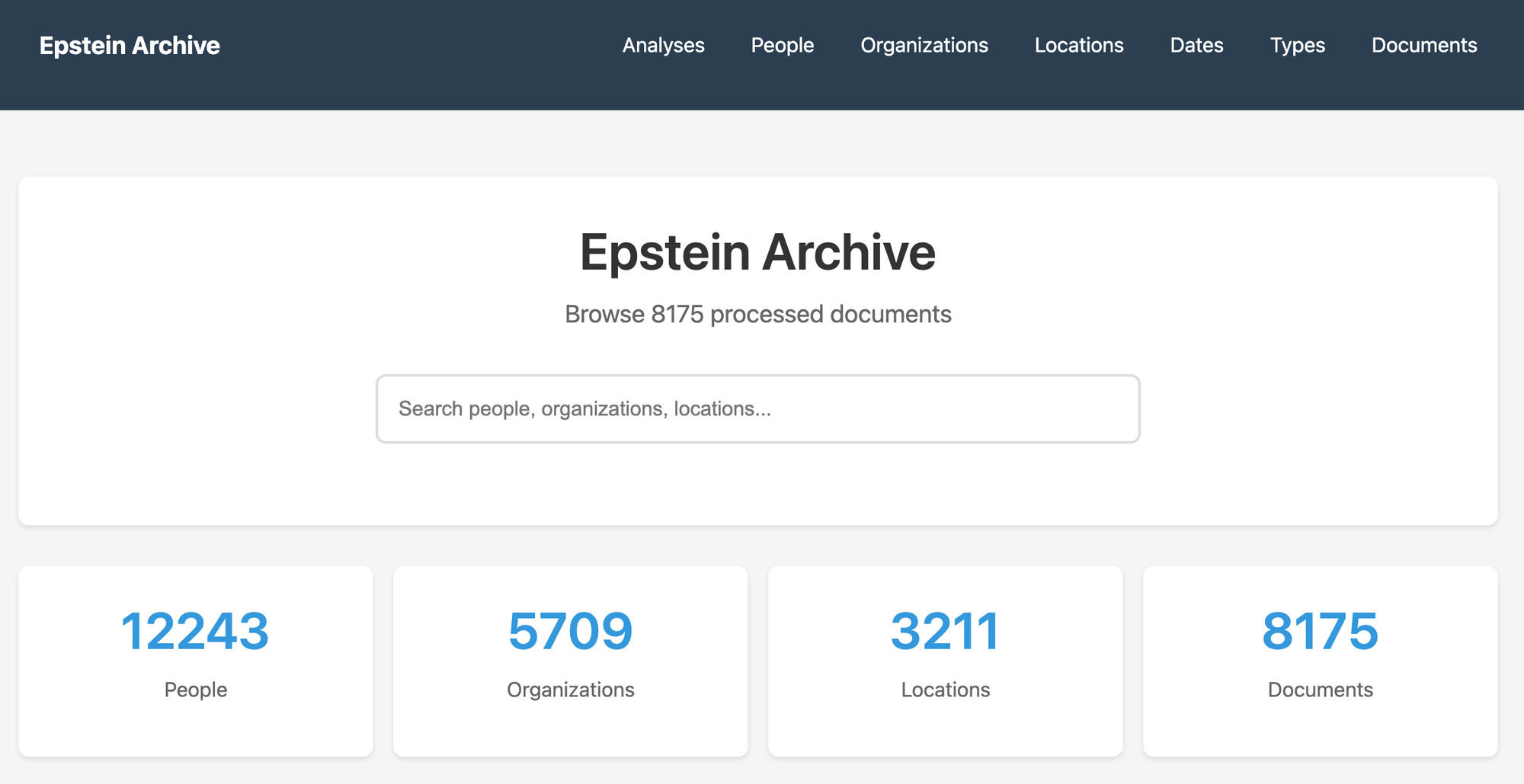1524x784 pixels.
Task: Open Organizations in the top navigation
Action: [924, 46]
